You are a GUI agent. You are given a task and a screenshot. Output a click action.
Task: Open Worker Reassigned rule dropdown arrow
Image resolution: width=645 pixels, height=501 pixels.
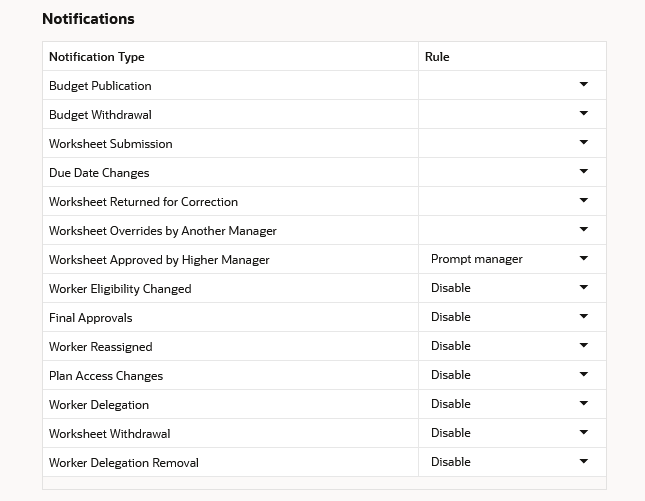coord(583,345)
